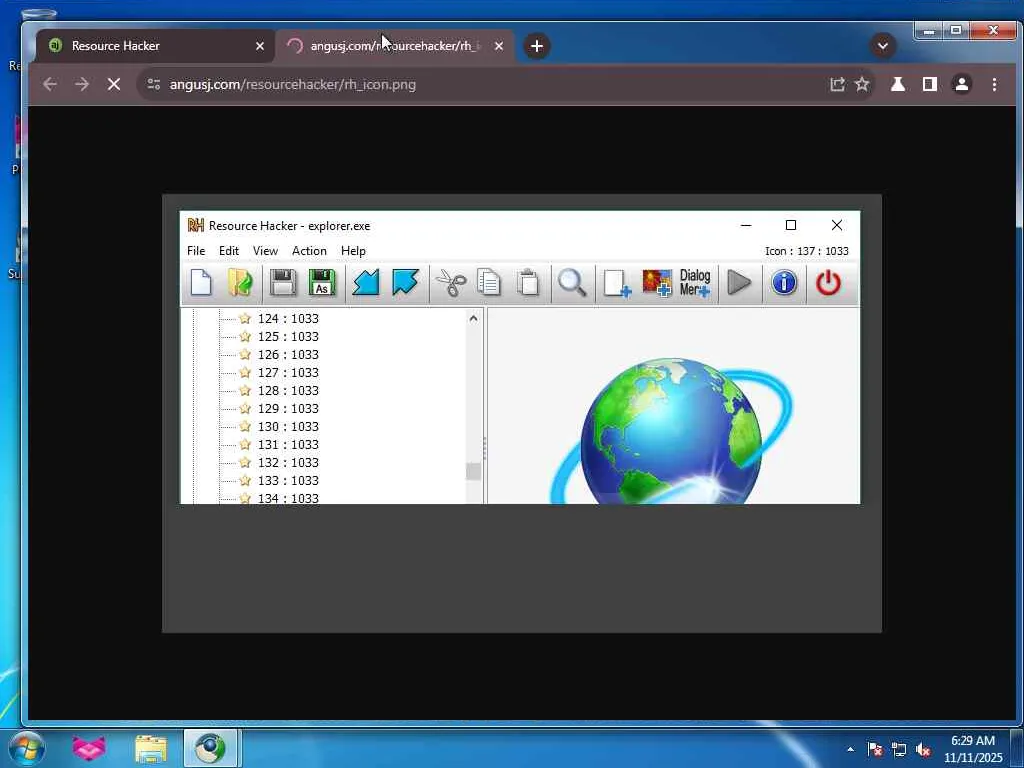Click the tree panel scrollbar thumb
Image resolution: width=1024 pixels, height=768 pixels.
tap(473, 471)
